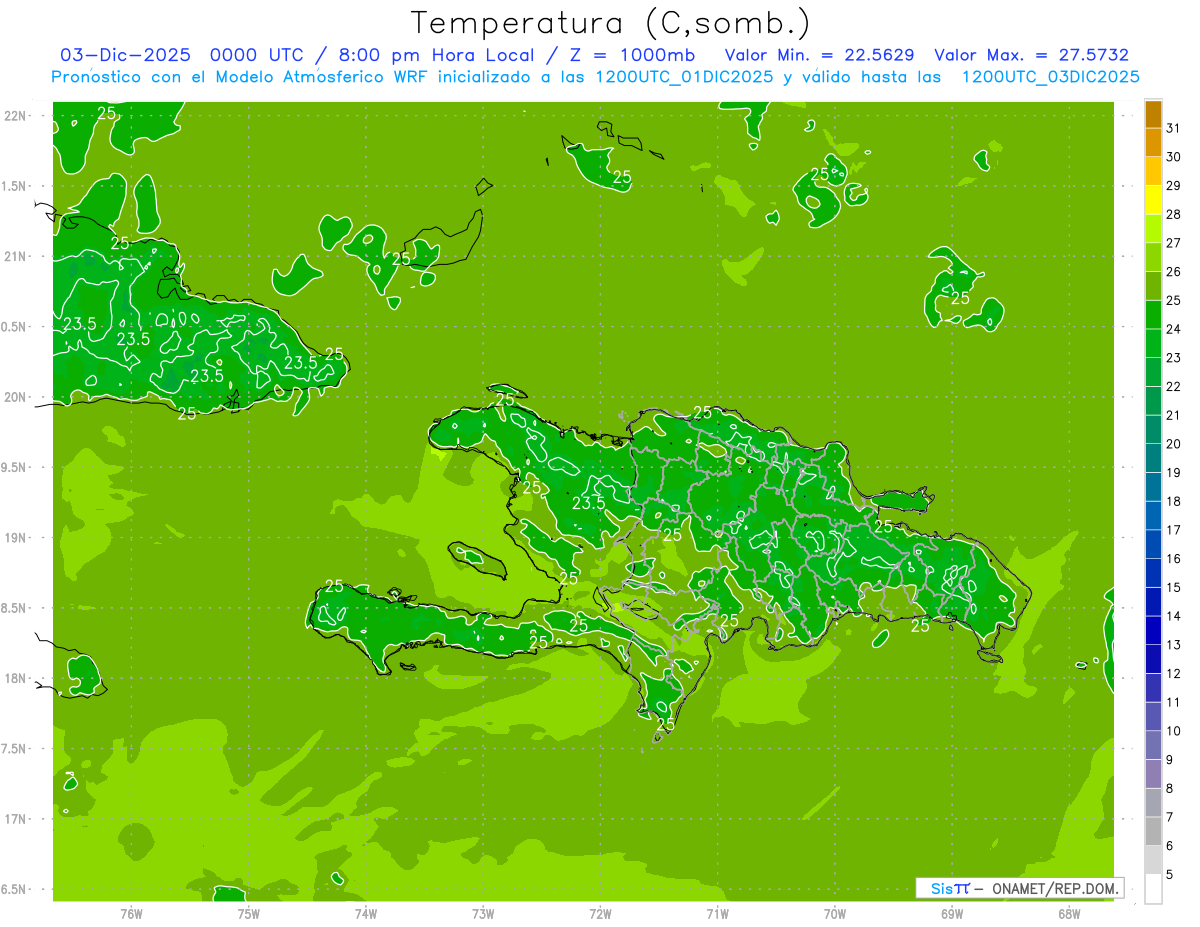Image resolution: width=1200 pixels, height=927 pixels.
Task: Select the purple 9 degree legend color
Action: click(x=1153, y=746)
